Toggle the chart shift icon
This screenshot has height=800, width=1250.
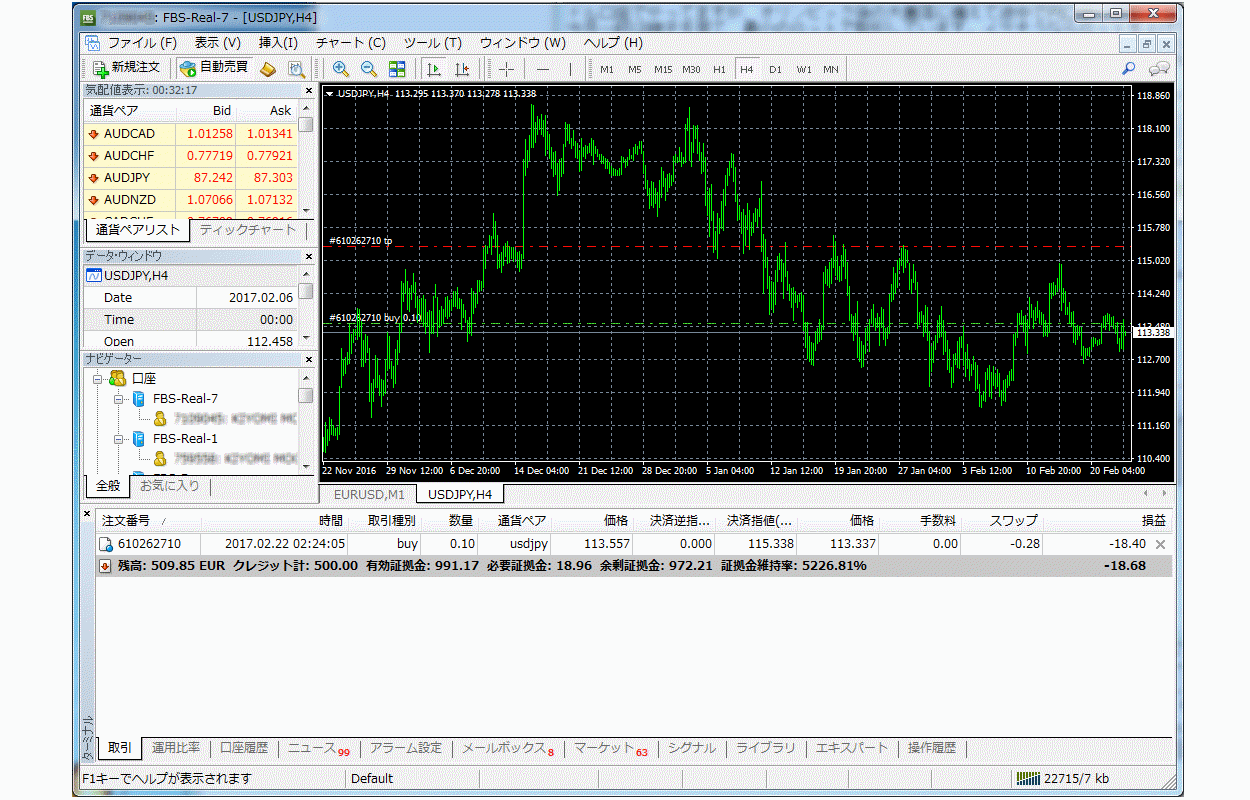pos(461,69)
